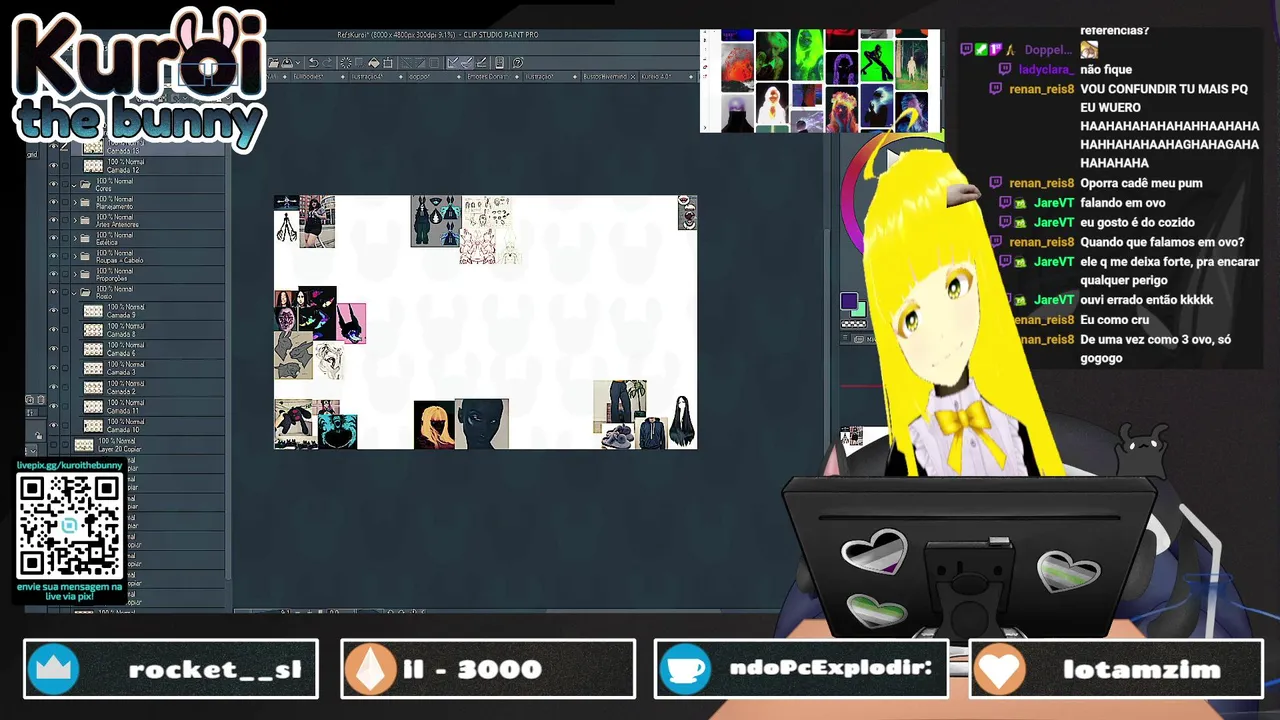1280x720 pixels.
Task: Click the Redo arrow icon
Action: 328,63
